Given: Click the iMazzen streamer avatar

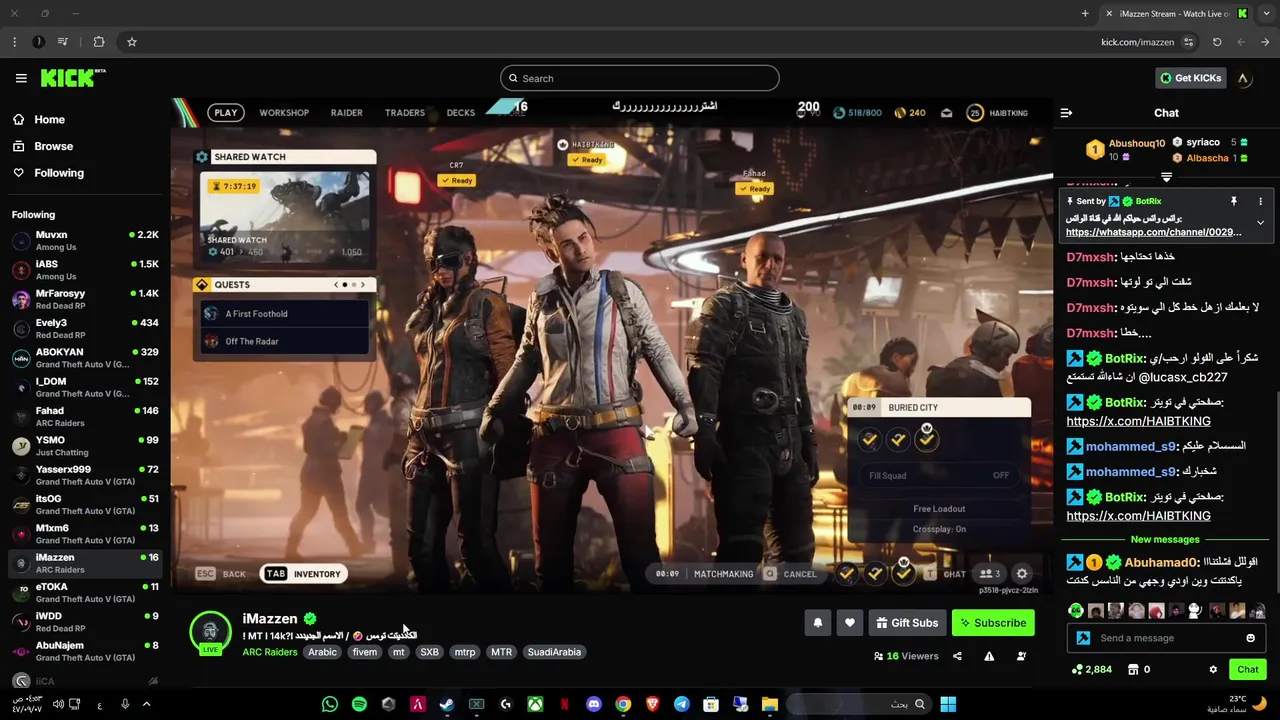Looking at the screenshot, I should point(210,631).
